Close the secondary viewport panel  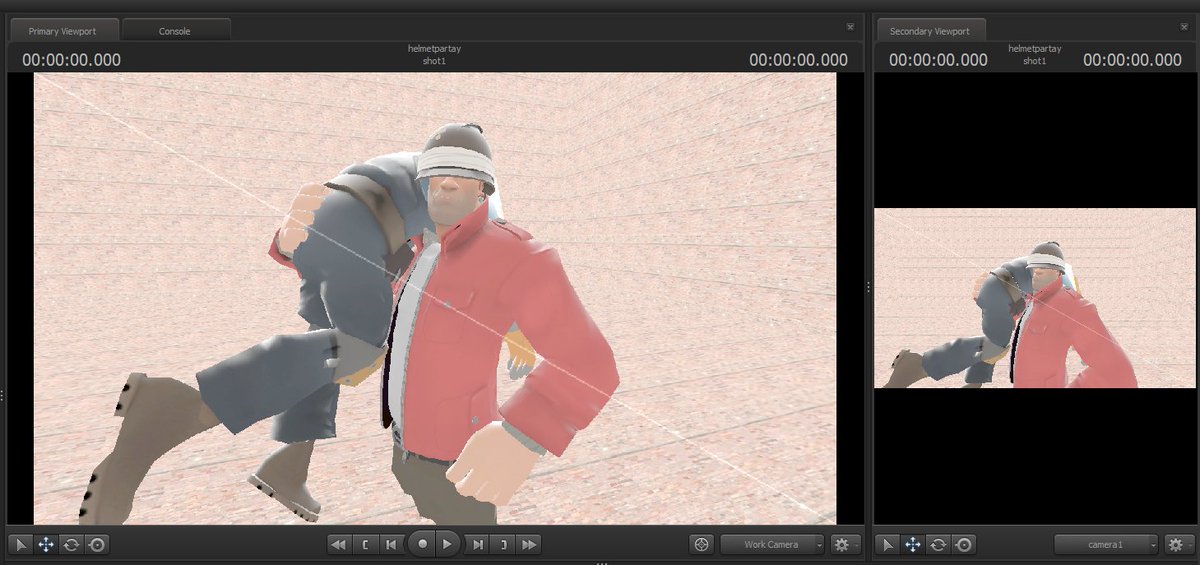click(1183, 27)
